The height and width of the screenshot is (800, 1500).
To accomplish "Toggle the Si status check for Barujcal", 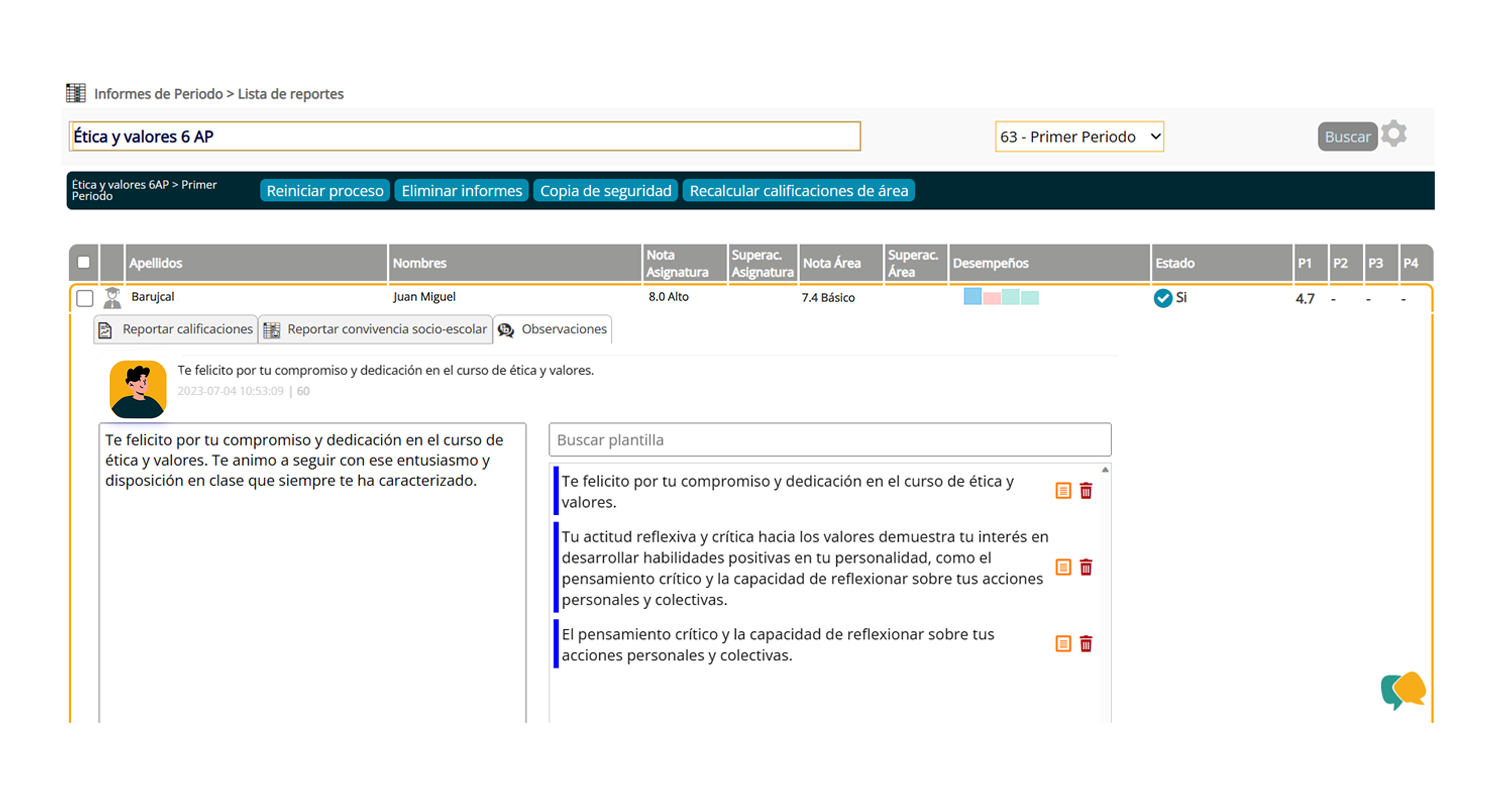I will coord(1162,298).
